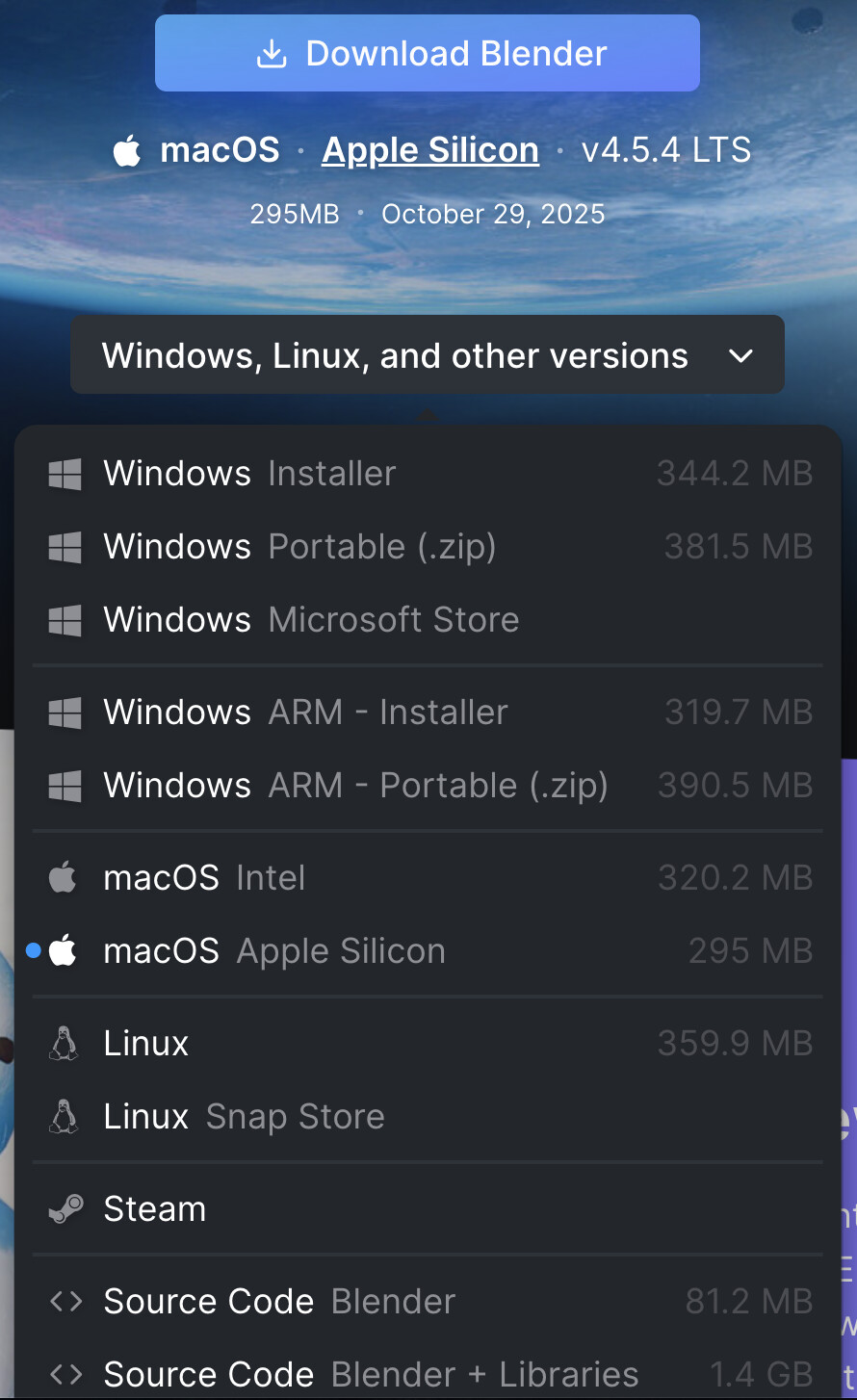Open the Apple Silicon link
The width and height of the screenshot is (857, 1400).
(429, 150)
